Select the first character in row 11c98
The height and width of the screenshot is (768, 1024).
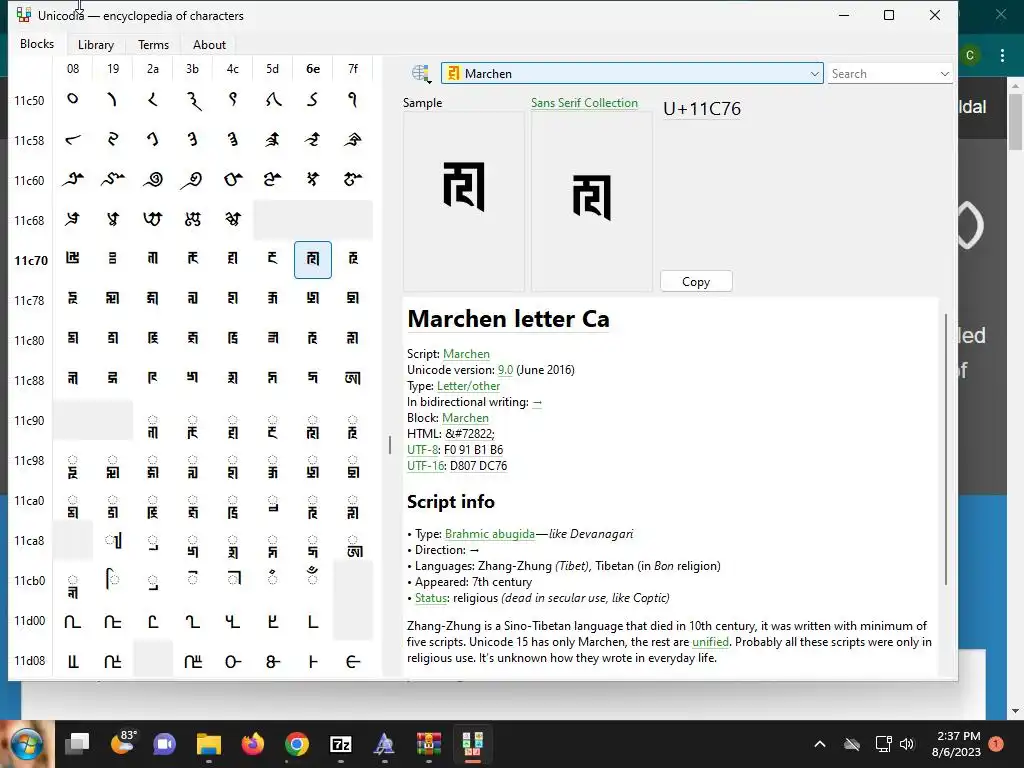[x=72, y=467]
